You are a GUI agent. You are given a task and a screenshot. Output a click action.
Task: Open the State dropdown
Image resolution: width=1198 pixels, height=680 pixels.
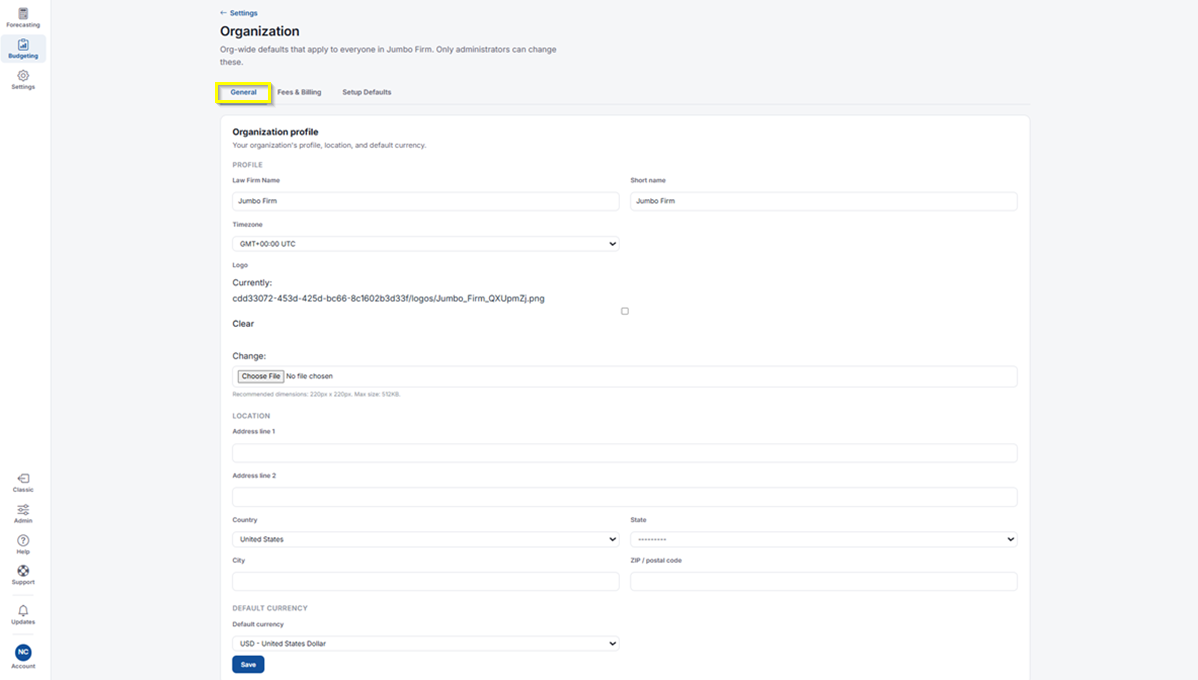coord(824,539)
